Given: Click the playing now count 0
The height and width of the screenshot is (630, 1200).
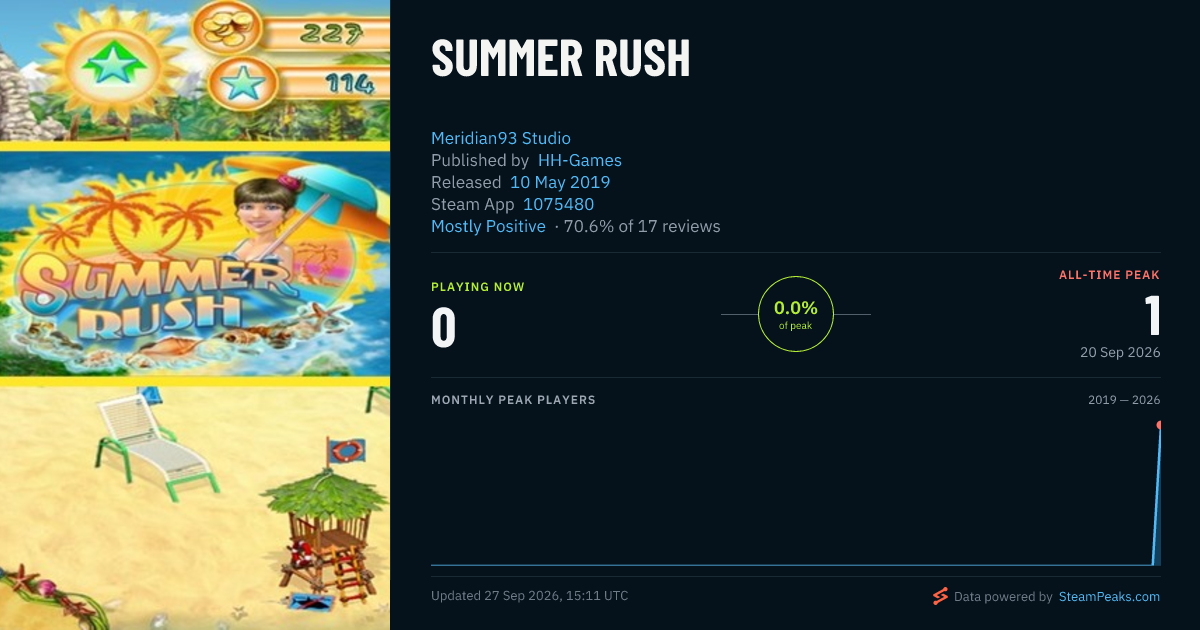Looking at the screenshot, I should [x=444, y=328].
